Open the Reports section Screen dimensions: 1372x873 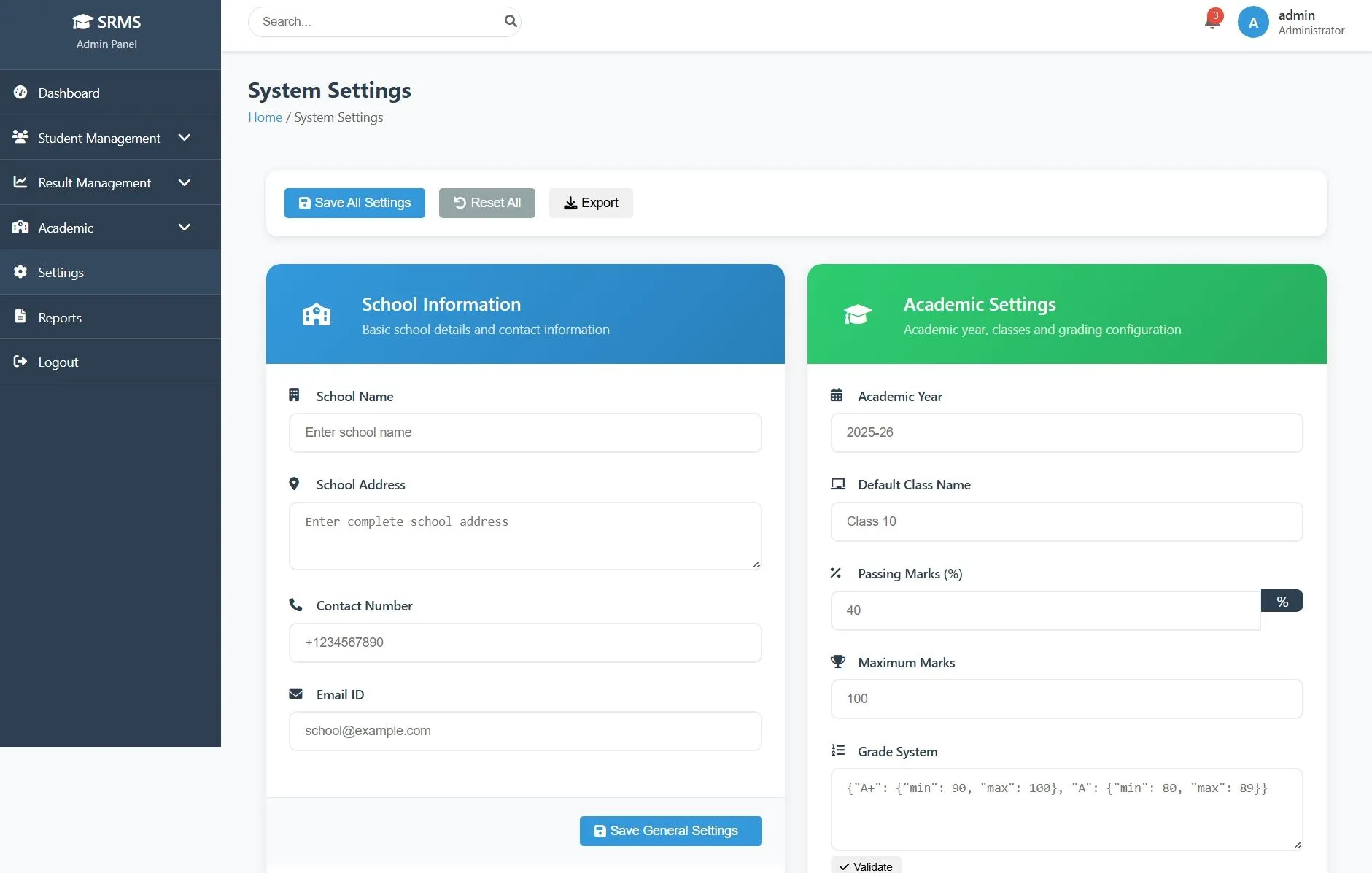tap(60, 317)
